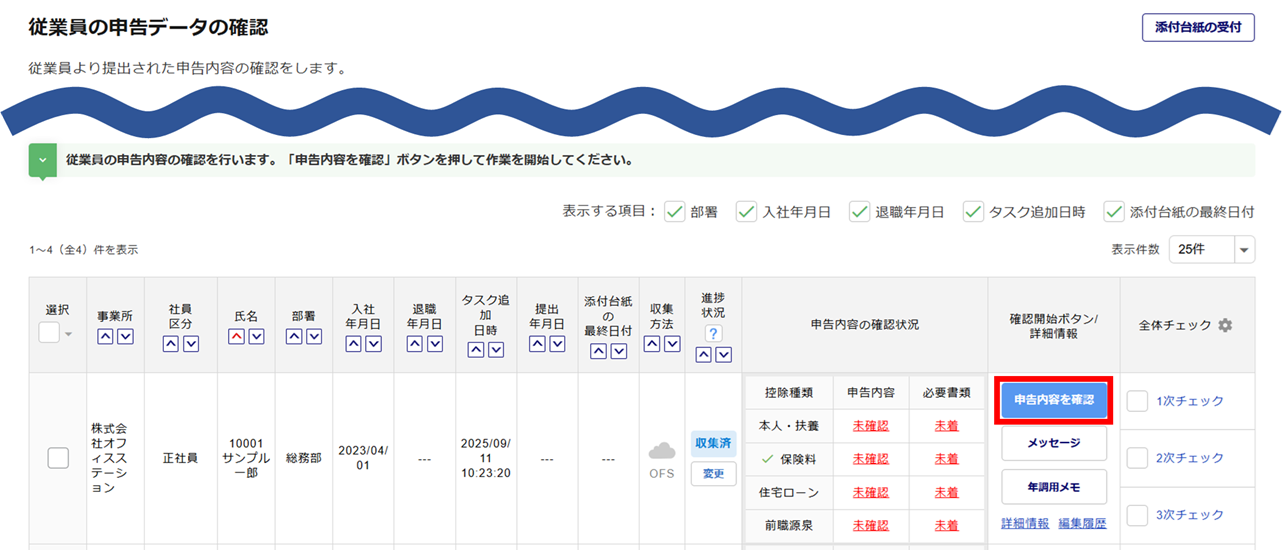The image size is (1282, 550).
Task: Click the 進捗状況 help question mark icon
Action: click(713, 334)
